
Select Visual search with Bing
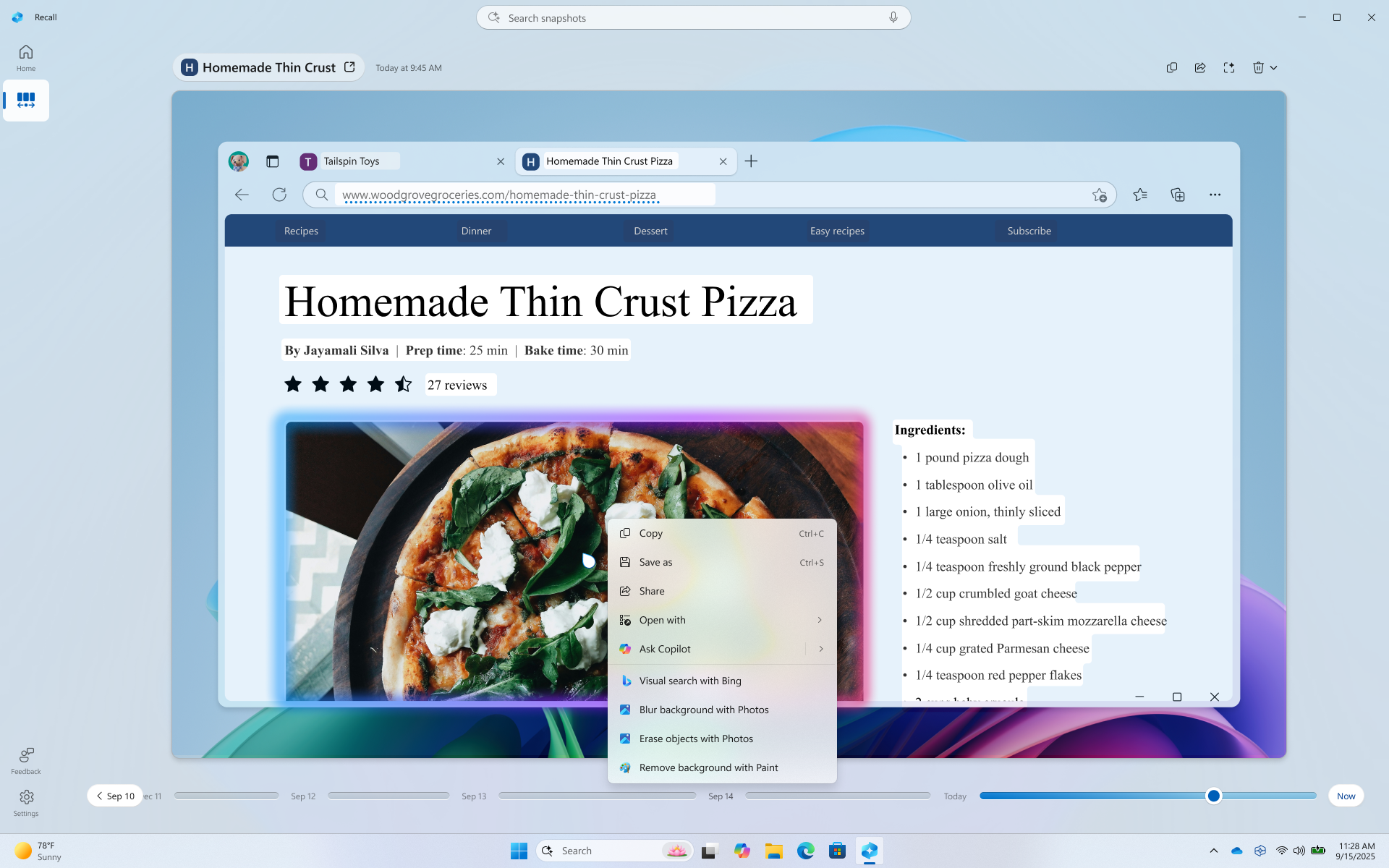pos(690,681)
